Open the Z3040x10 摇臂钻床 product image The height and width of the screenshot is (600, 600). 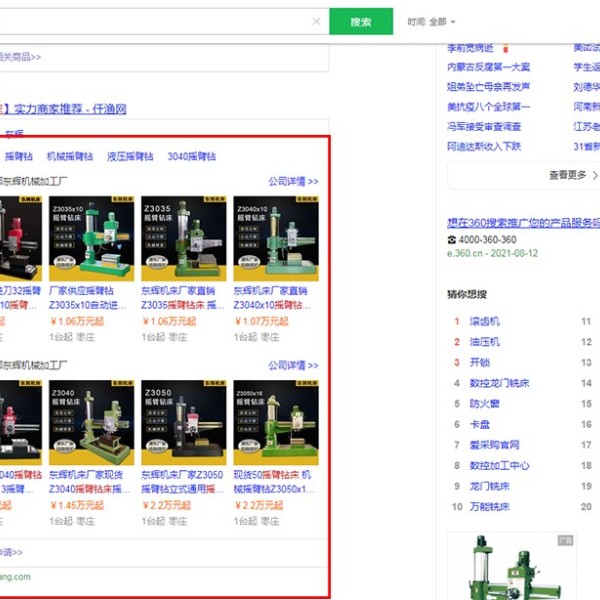pyautogui.click(x=276, y=238)
